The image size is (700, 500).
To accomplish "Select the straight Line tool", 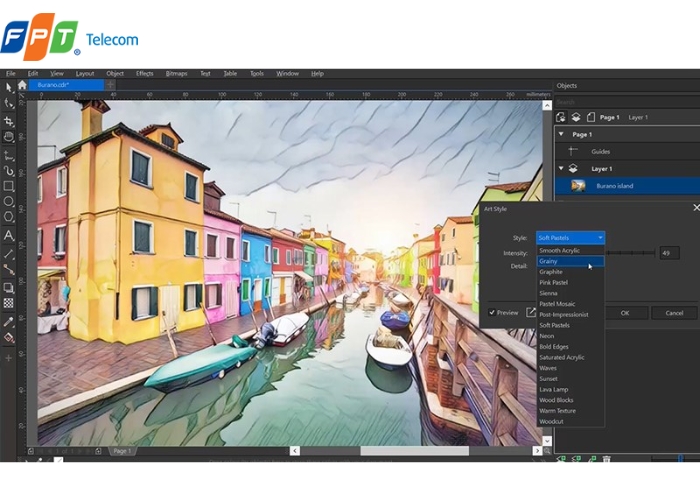I will click(8, 254).
